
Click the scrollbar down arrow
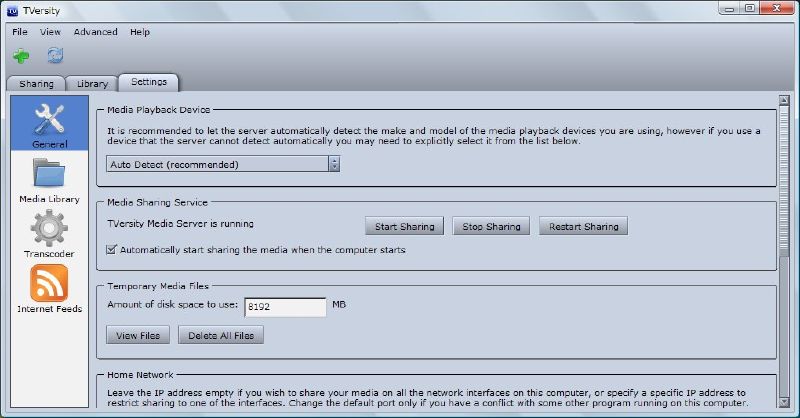coord(784,402)
